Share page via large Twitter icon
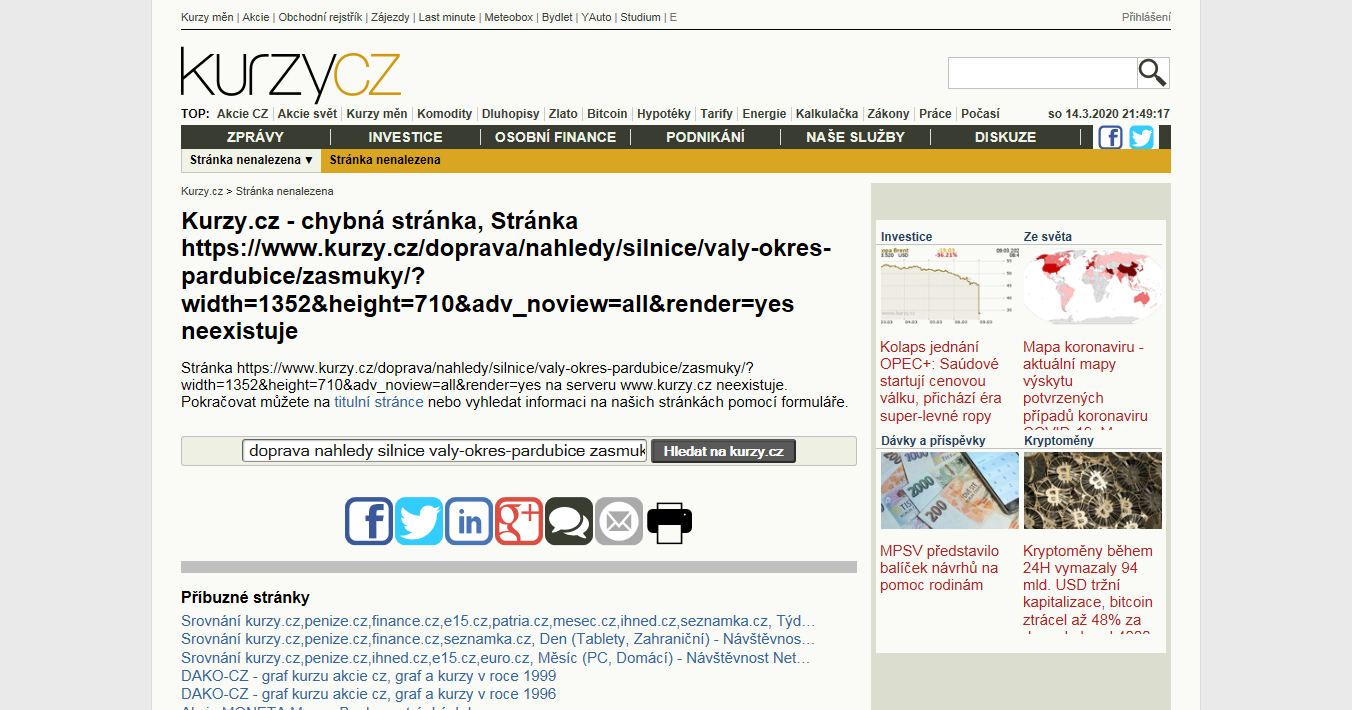This screenshot has width=1352, height=710. pos(419,521)
